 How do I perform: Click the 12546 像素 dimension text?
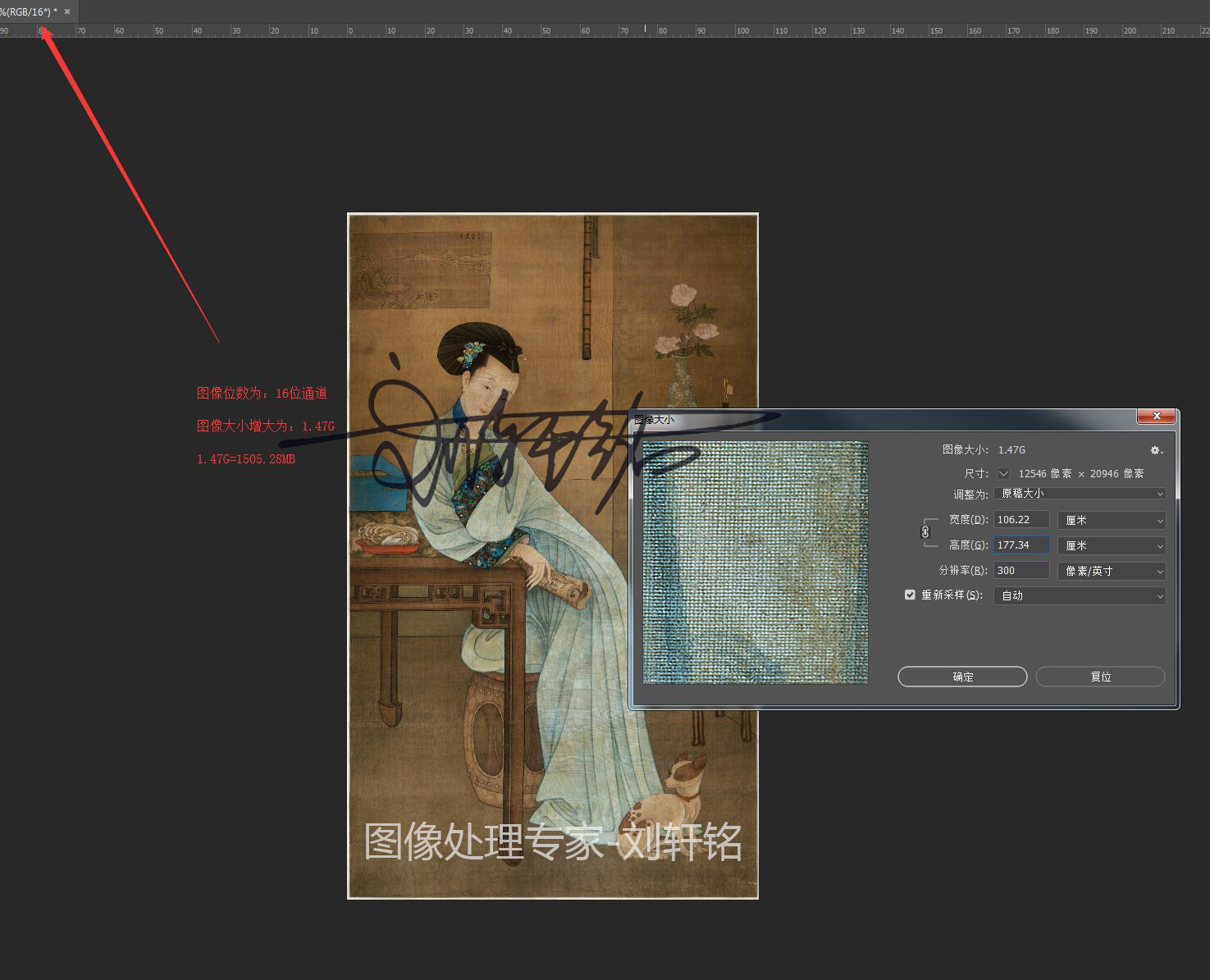pyautogui.click(x=1045, y=474)
